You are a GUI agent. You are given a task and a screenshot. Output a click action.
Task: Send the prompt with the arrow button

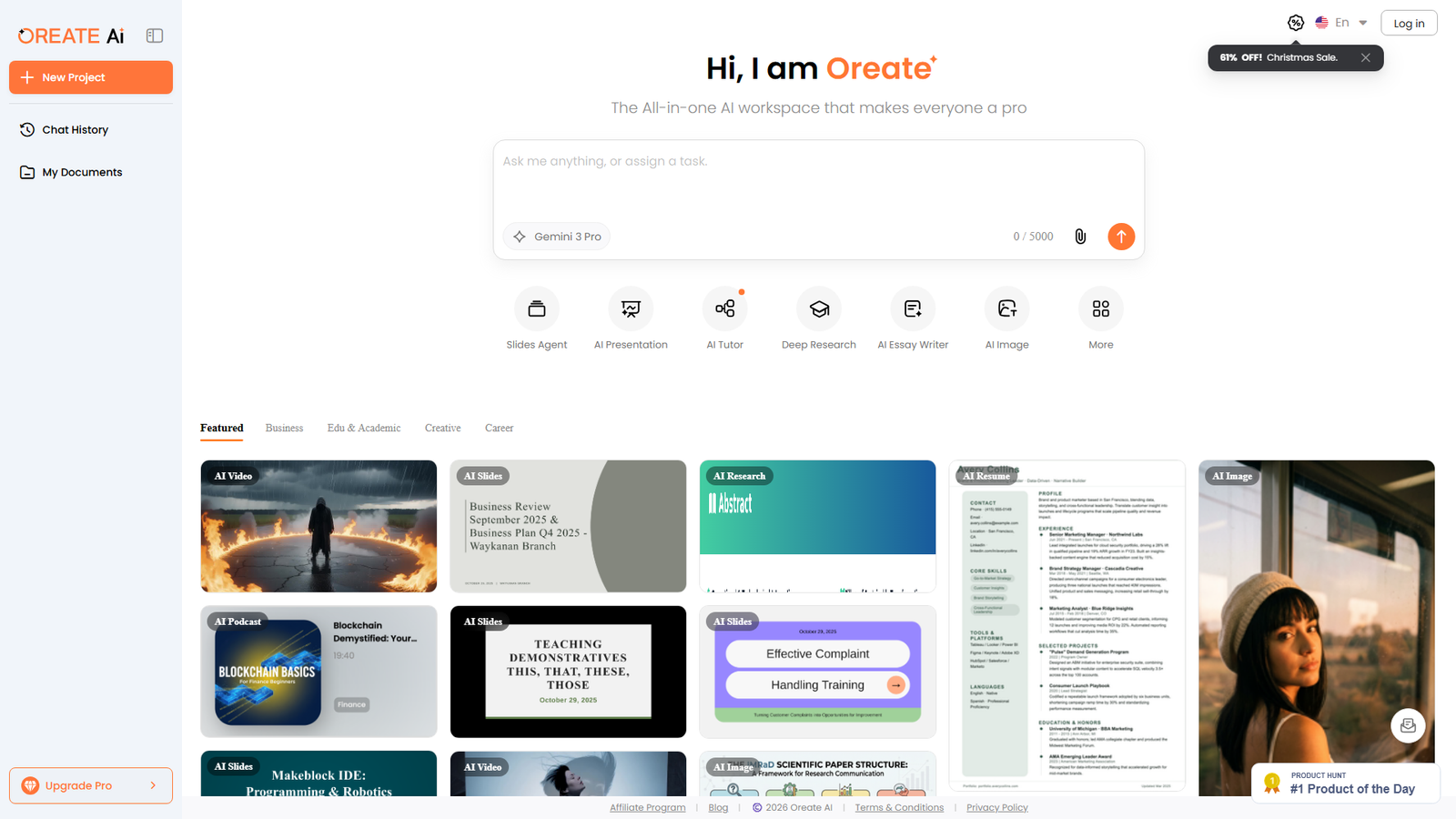point(1121,236)
